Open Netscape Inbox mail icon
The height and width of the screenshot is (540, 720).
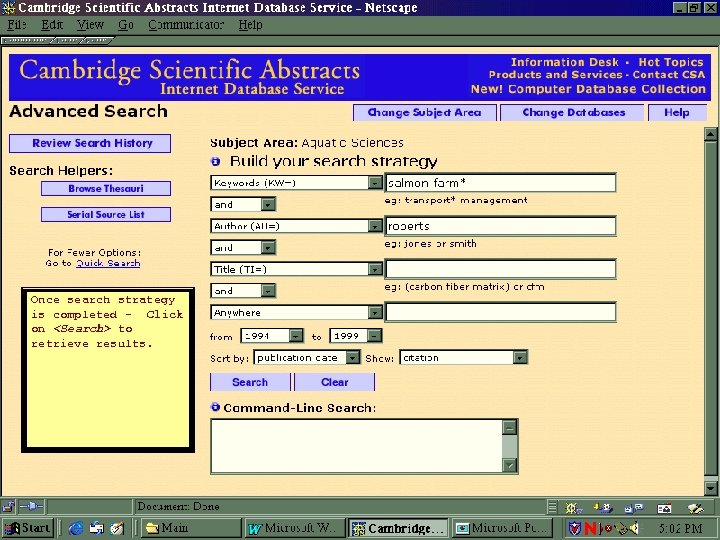pyautogui.click(x=603, y=508)
